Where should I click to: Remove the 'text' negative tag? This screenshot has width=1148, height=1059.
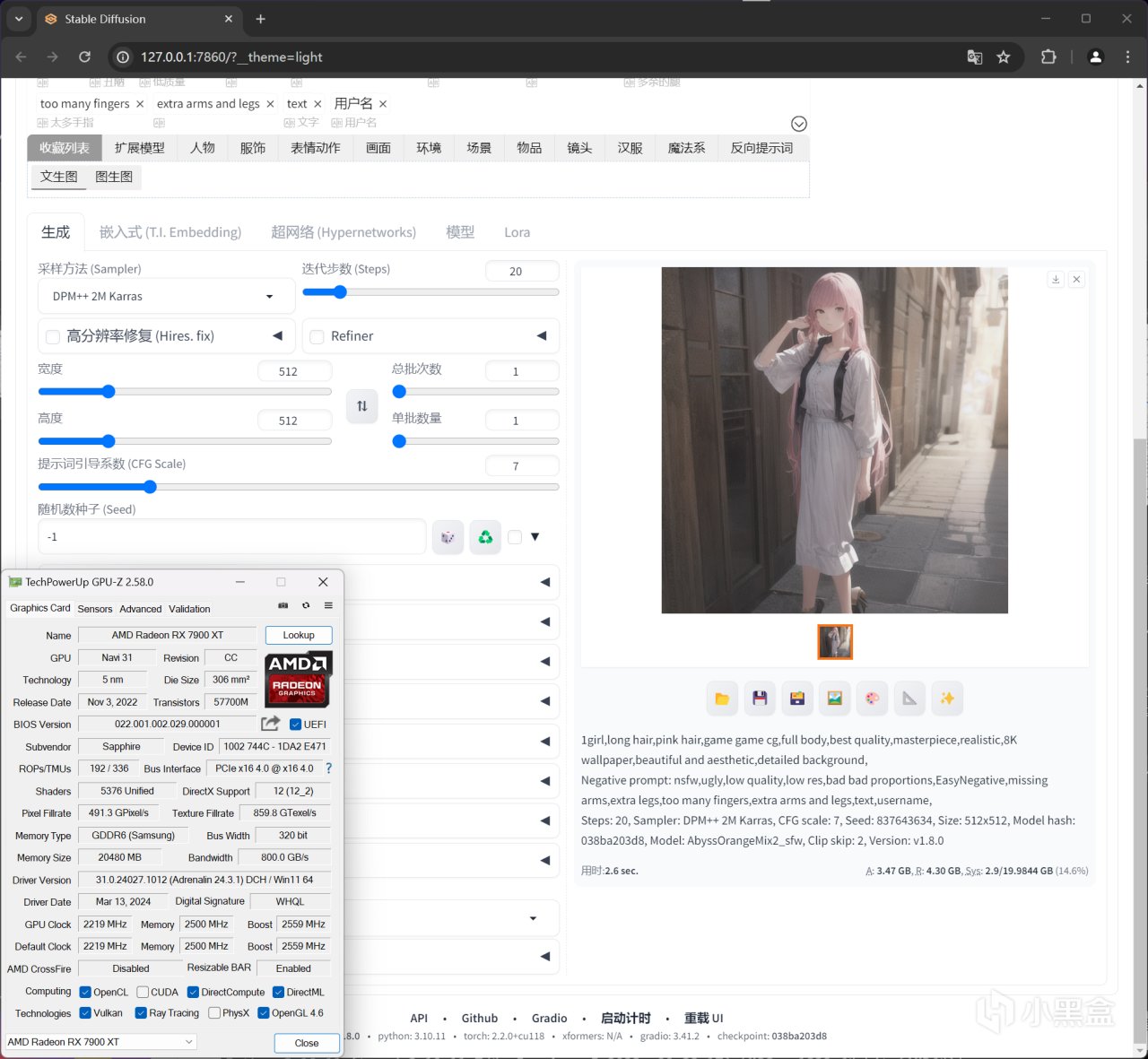pos(317,104)
